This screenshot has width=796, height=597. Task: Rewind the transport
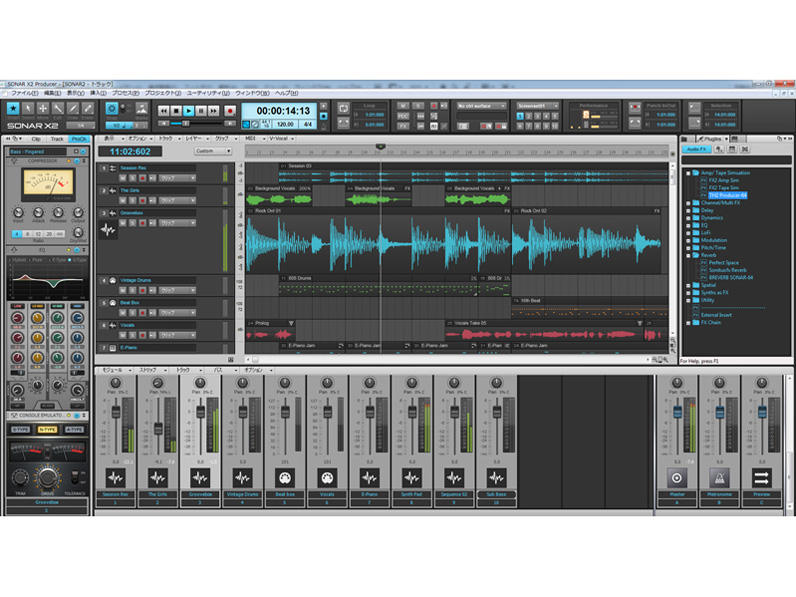[163, 111]
